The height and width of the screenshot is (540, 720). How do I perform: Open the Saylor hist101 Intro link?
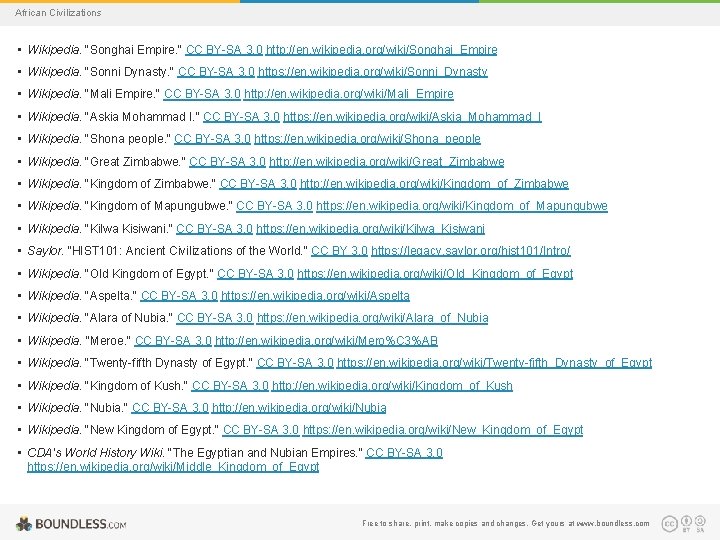coord(471,251)
